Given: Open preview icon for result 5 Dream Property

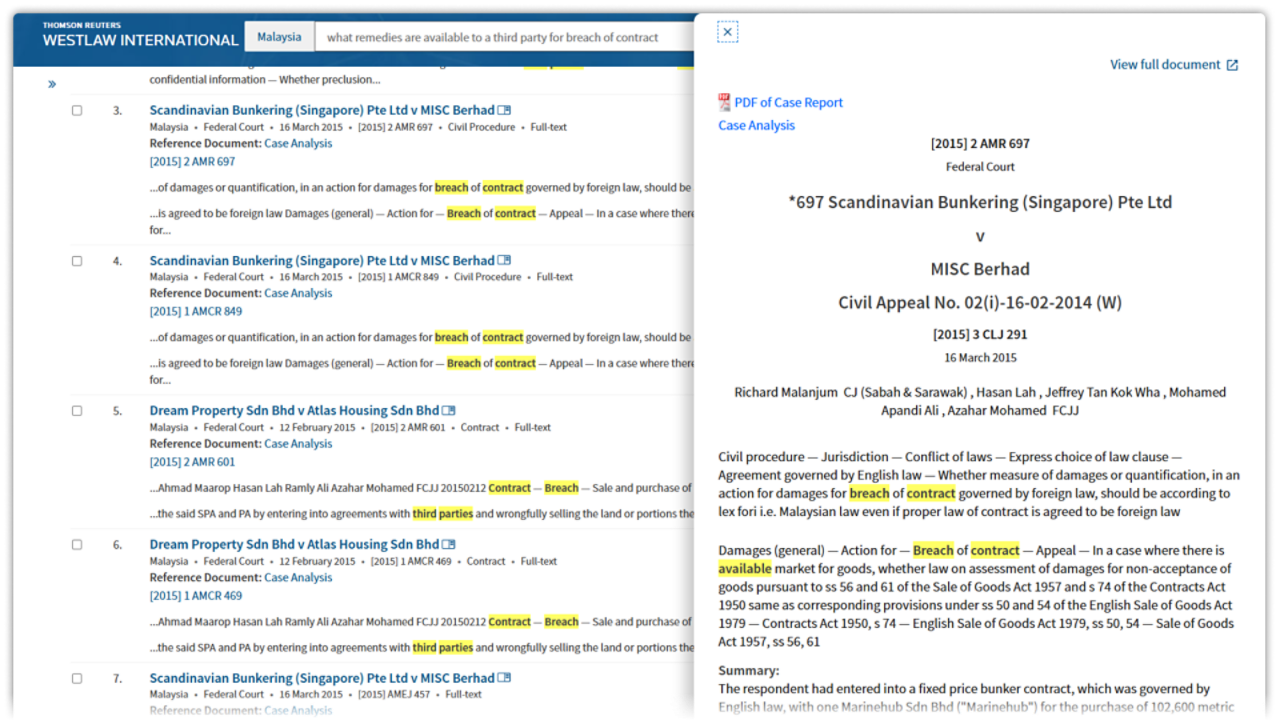Looking at the screenshot, I should (449, 410).
